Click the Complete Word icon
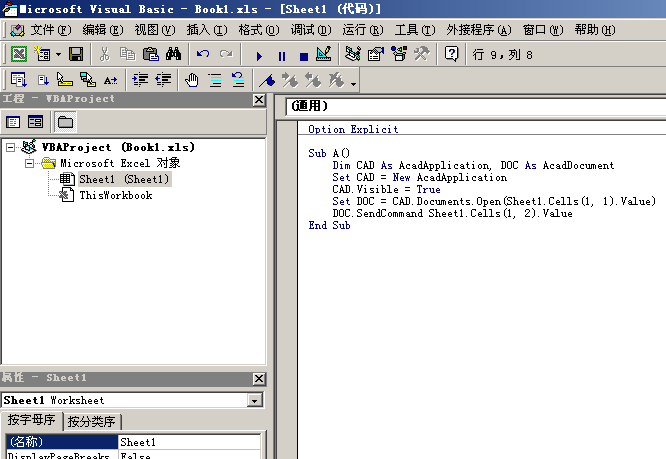This screenshot has height=459, width=666. (110, 79)
